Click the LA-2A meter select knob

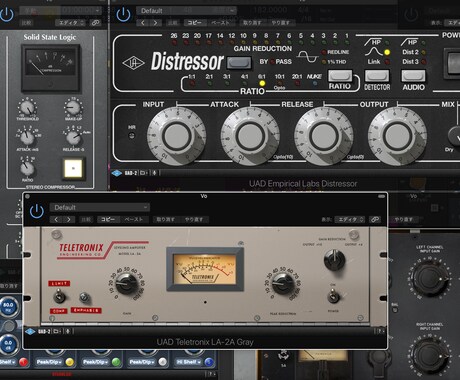[x=334, y=260]
